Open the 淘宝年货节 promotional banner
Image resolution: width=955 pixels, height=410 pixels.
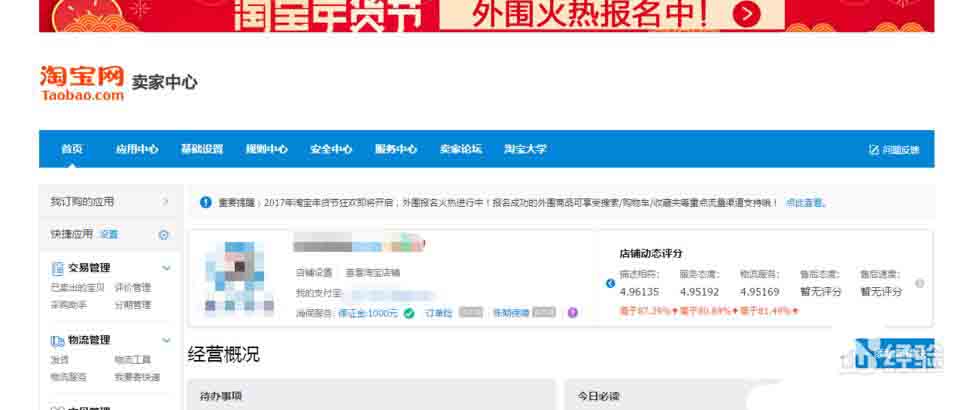pyautogui.click(x=486, y=15)
